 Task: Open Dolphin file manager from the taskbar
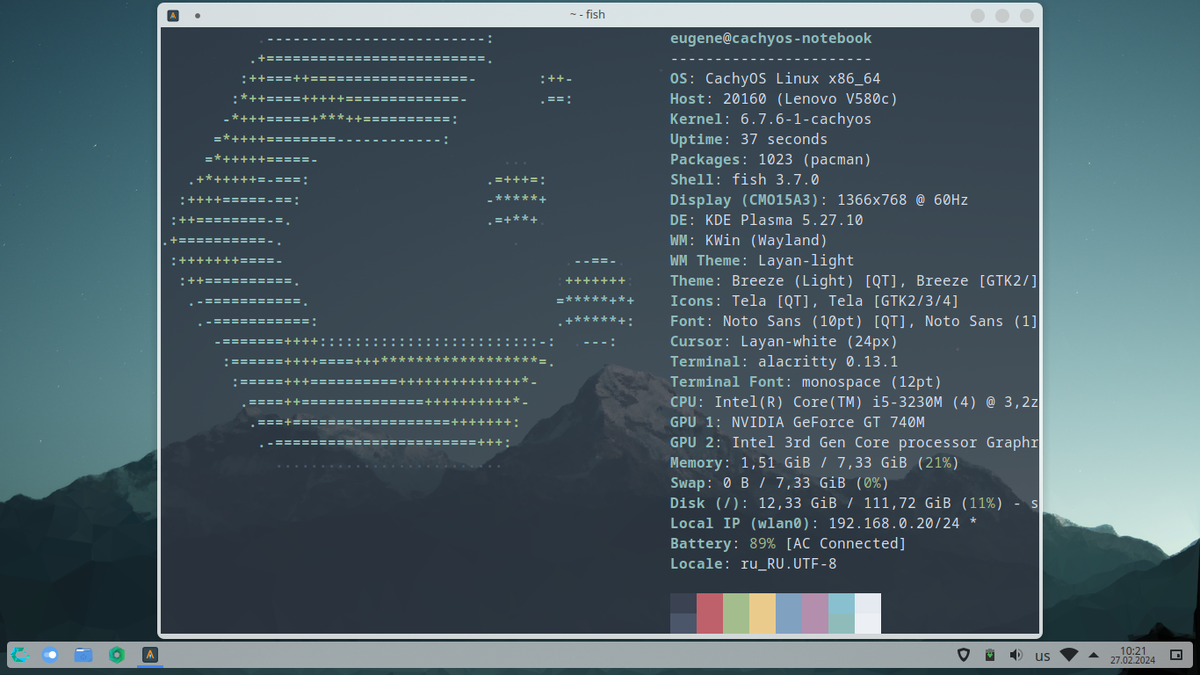click(x=84, y=655)
